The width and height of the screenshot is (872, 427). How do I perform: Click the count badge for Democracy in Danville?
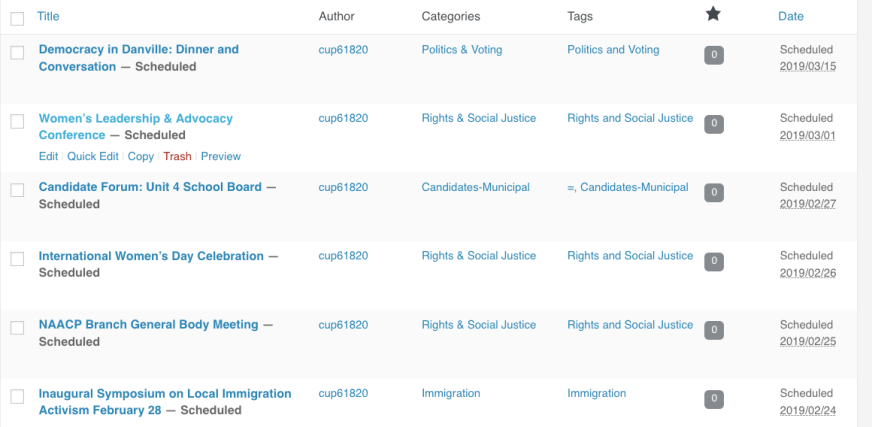713,56
